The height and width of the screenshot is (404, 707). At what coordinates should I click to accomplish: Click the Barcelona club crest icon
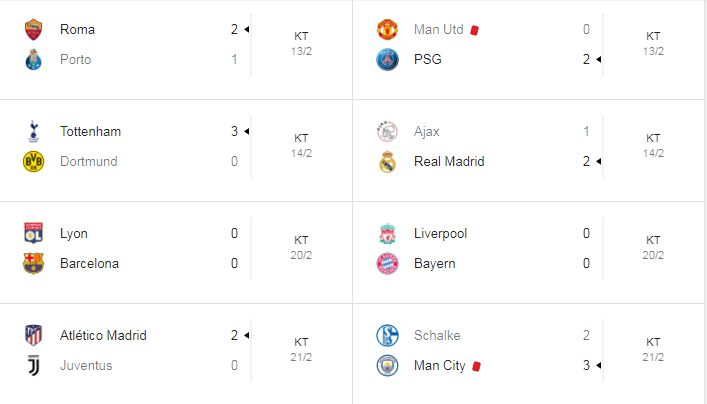click(33, 264)
